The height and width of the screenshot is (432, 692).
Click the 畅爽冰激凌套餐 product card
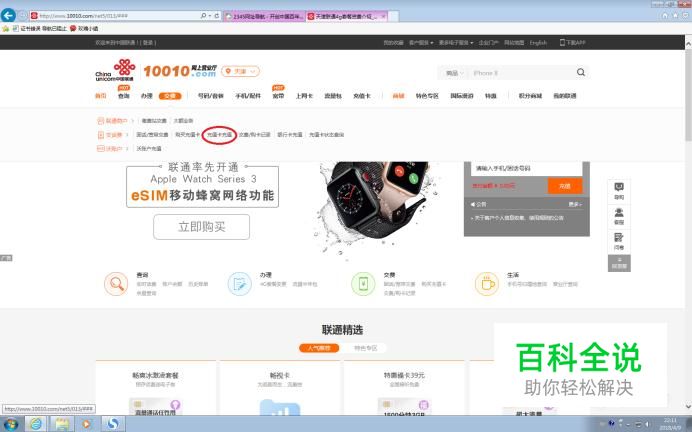click(x=155, y=388)
